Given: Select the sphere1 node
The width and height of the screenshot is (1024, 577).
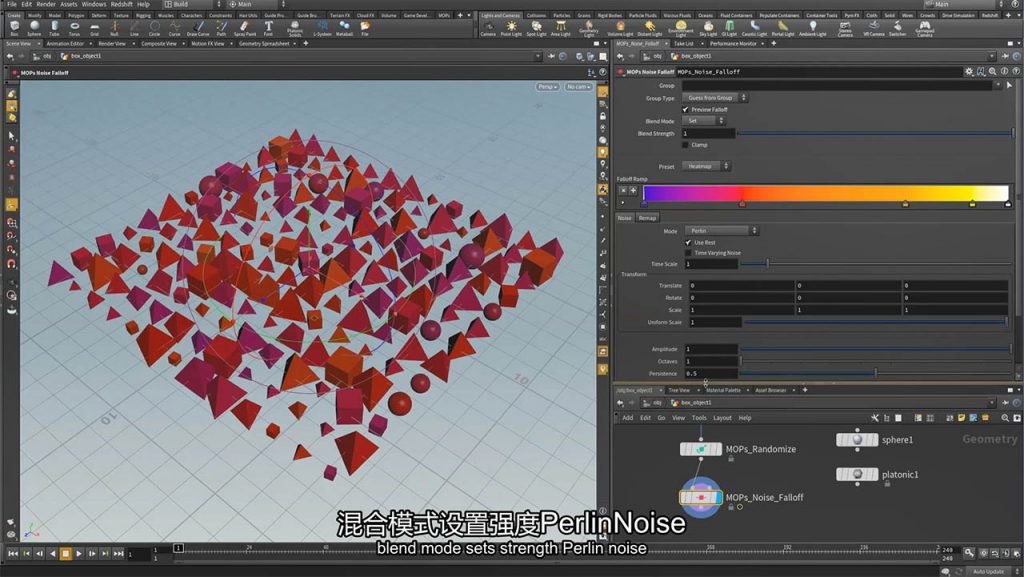Looking at the screenshot, I should 857,440.
